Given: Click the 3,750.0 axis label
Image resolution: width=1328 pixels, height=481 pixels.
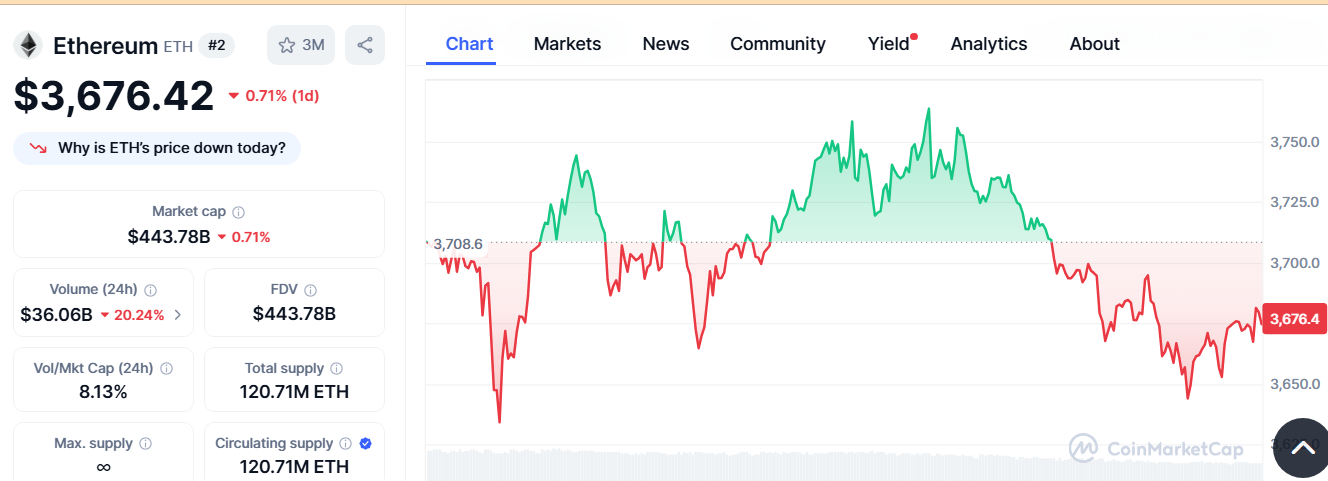Looking at the screenshot, I should click(x=1295, y=142).
